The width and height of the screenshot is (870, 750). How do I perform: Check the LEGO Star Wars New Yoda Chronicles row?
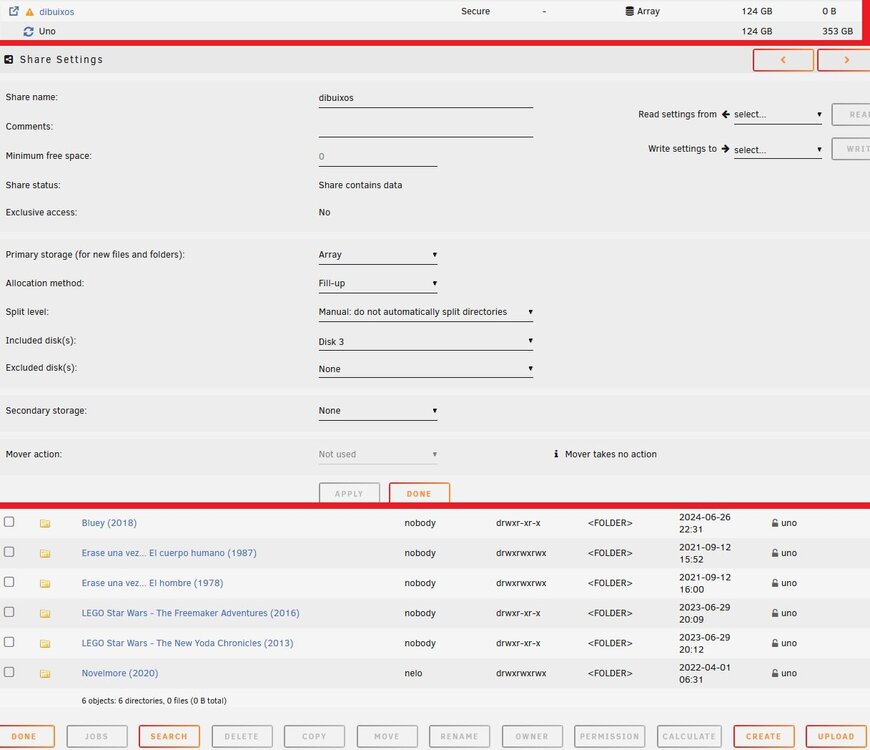click(x=9, y=641)
